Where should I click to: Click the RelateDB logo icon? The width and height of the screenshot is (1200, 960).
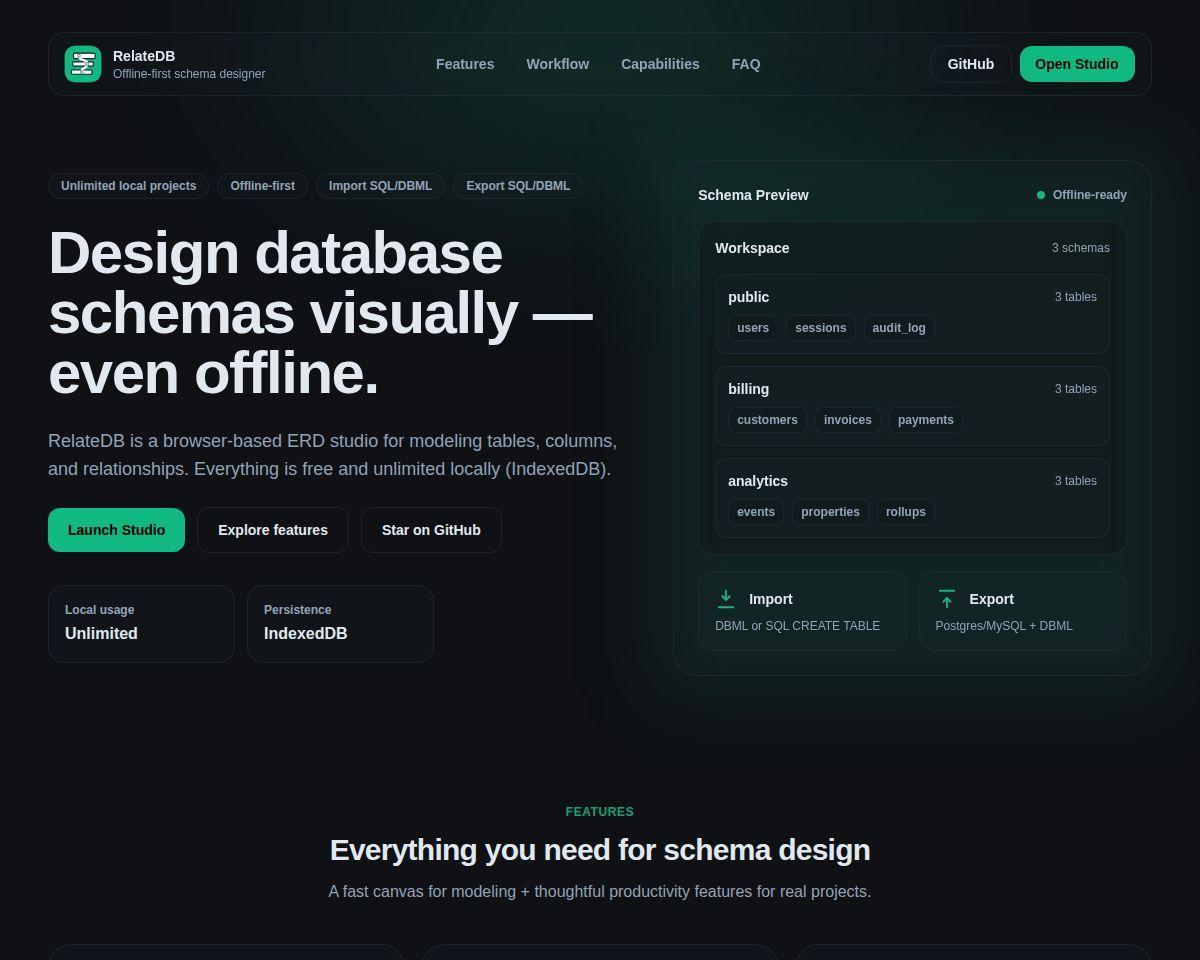click(x=83, y=64)
